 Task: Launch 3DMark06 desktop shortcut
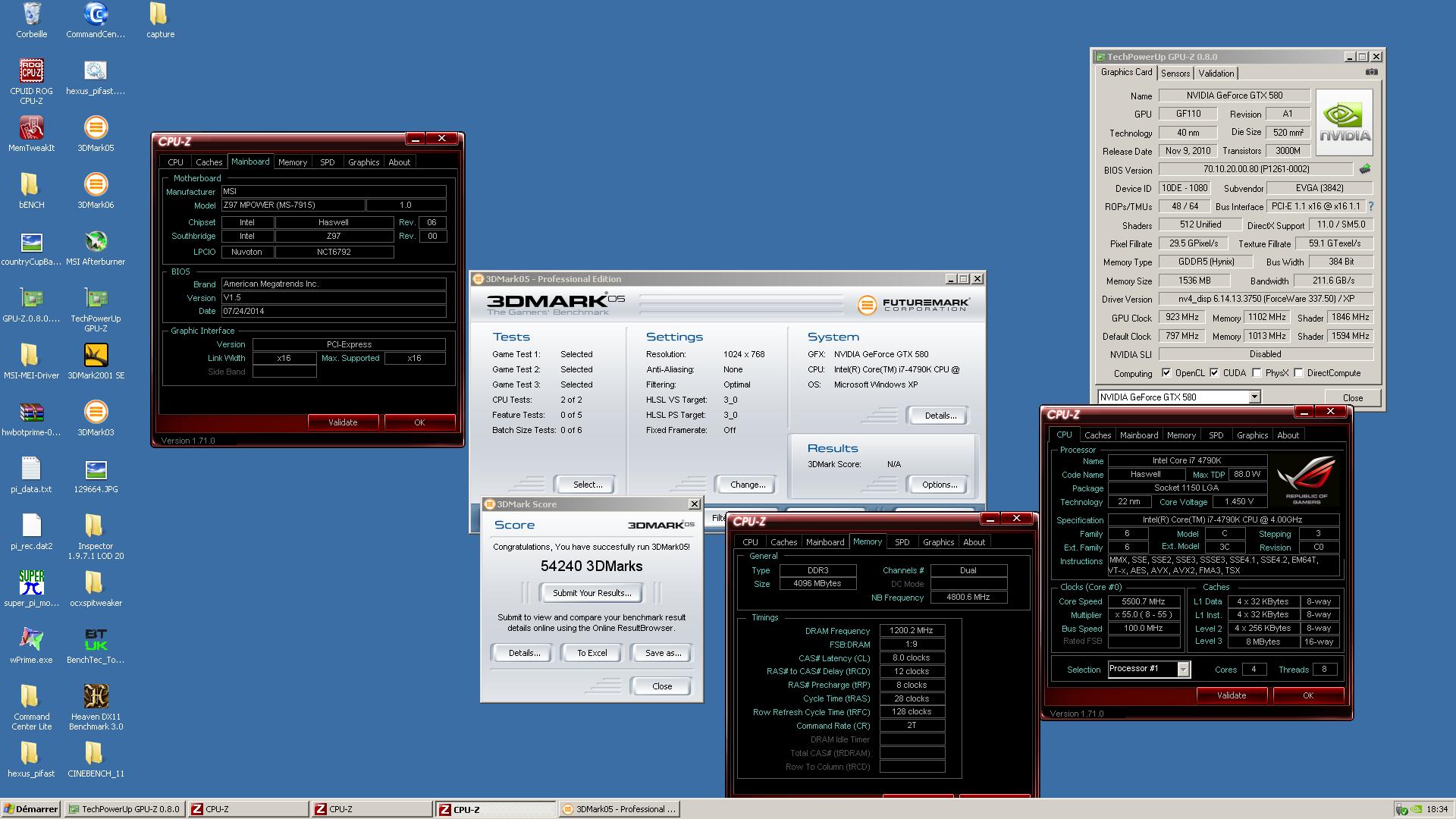tap(96, 185)
